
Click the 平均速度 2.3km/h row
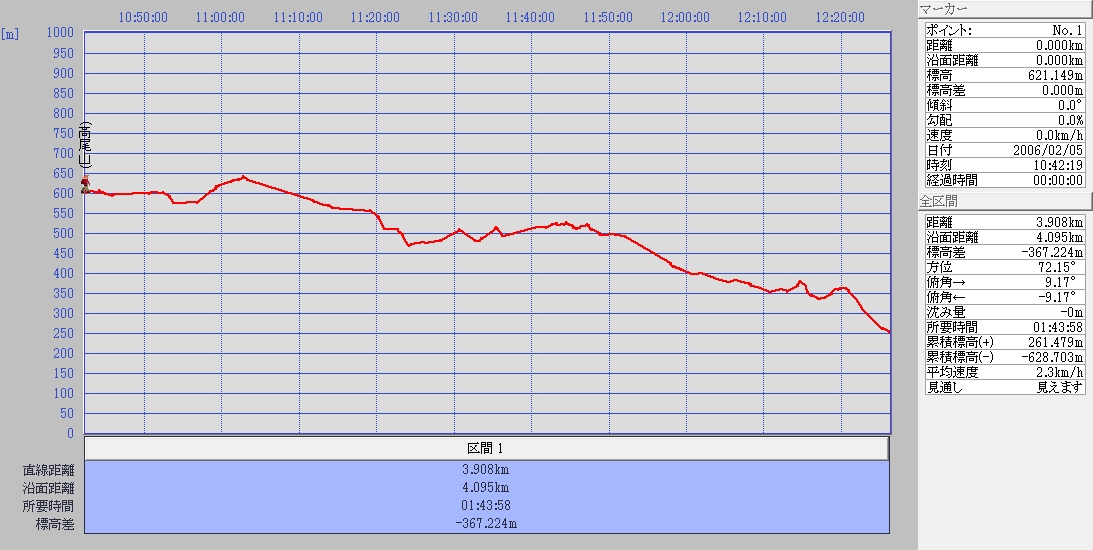click(x=1004, y=372)
